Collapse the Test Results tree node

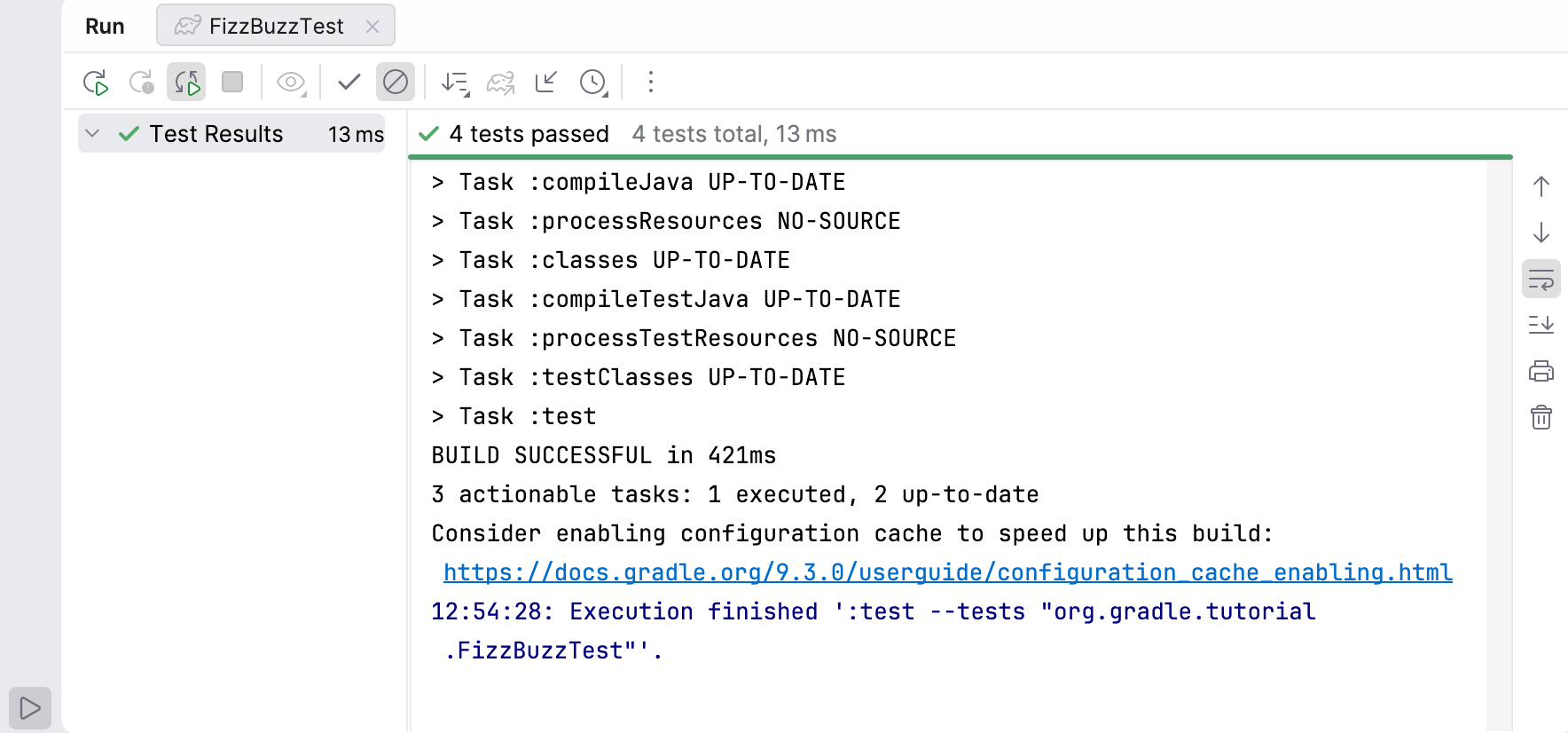(92, 134)
